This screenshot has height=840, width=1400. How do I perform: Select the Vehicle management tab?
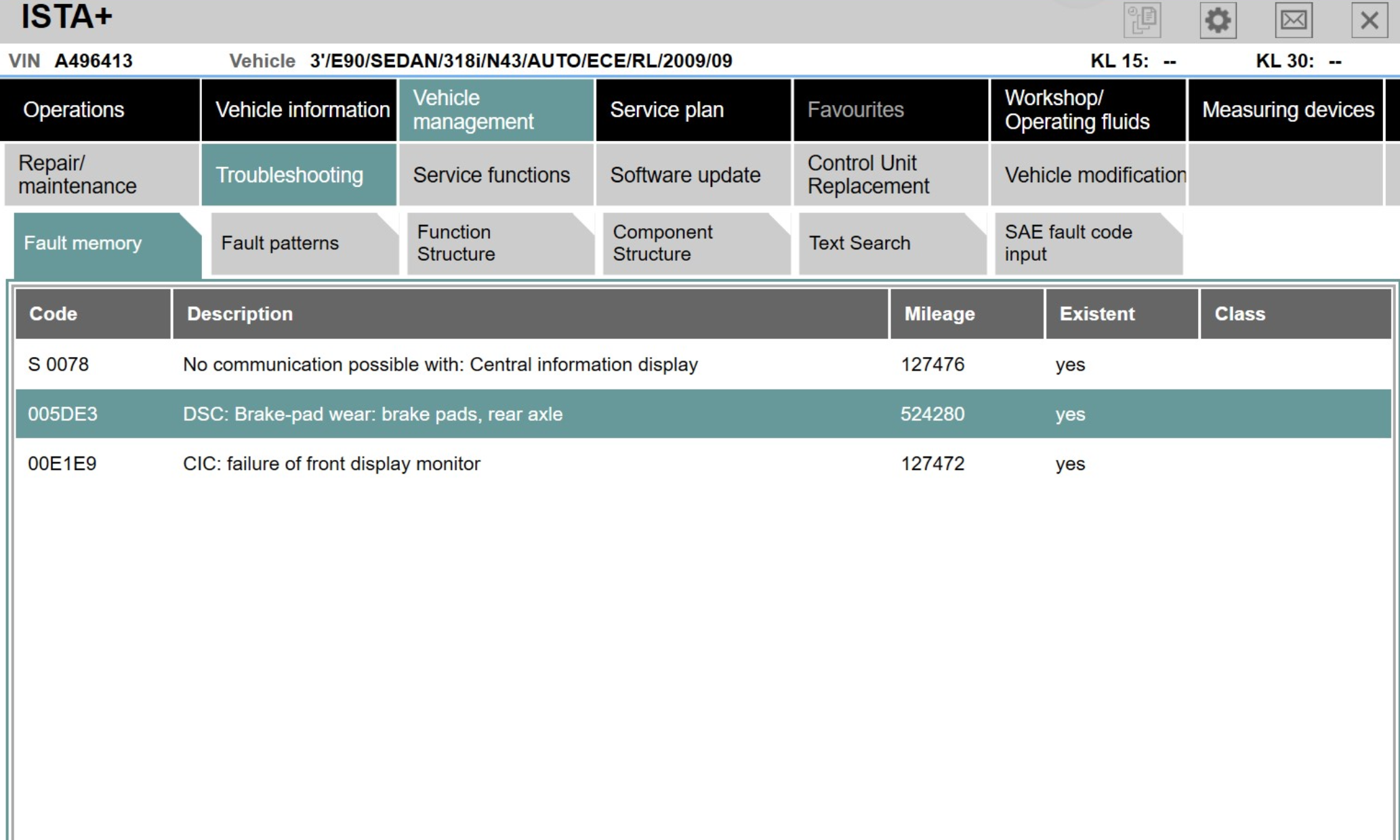tap(496, 110)
